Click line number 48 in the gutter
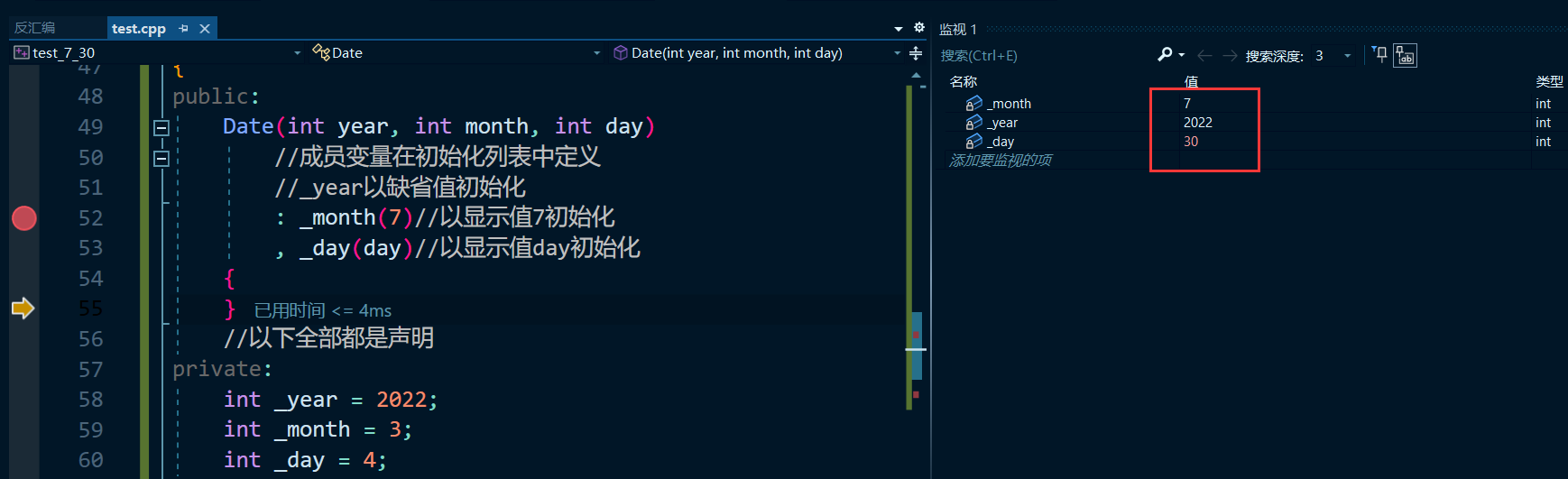This screenshot has height=479, width=1568. 90,97
